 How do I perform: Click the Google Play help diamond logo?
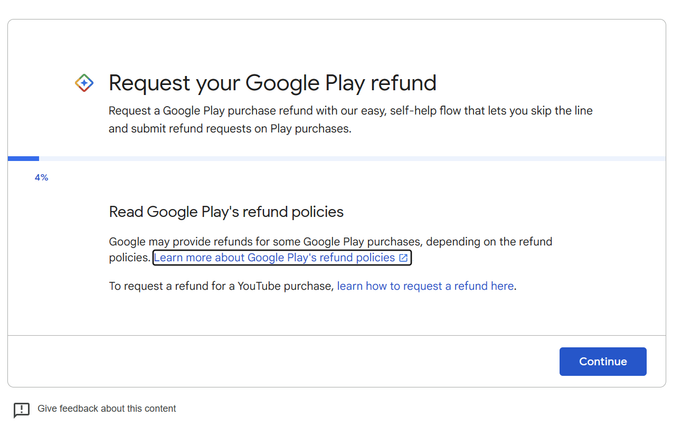(84, 83)
